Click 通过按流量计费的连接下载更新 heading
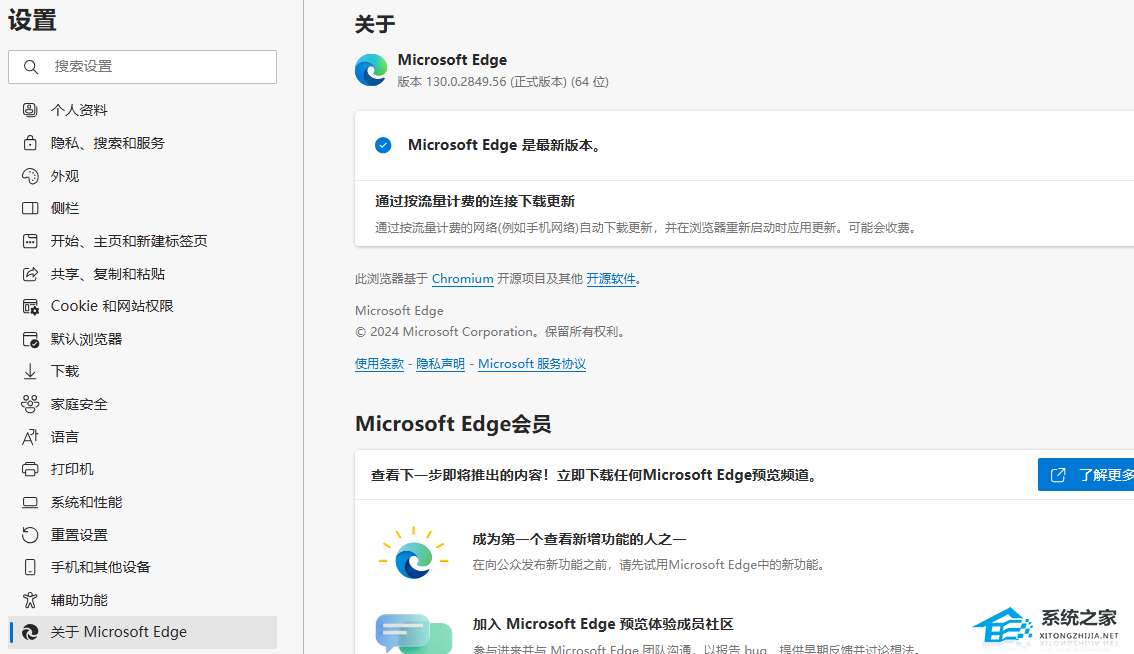This screenshot has width=1134, height=654. (475, 202)
